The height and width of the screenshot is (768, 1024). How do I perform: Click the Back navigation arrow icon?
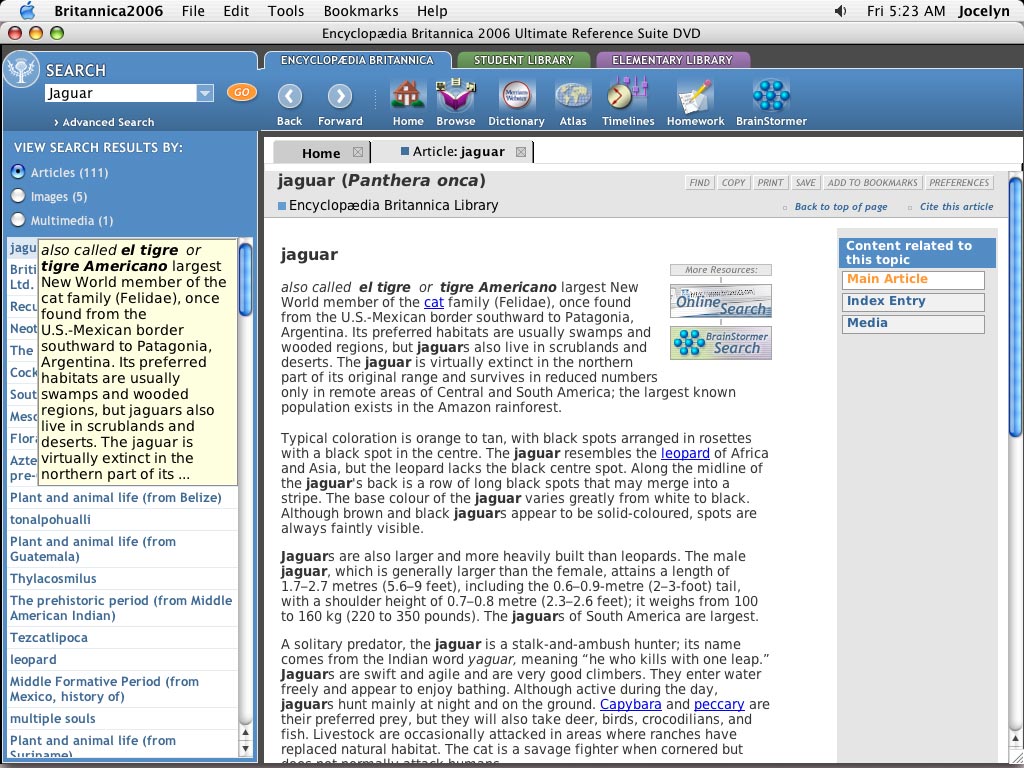(x=289, y=96)
